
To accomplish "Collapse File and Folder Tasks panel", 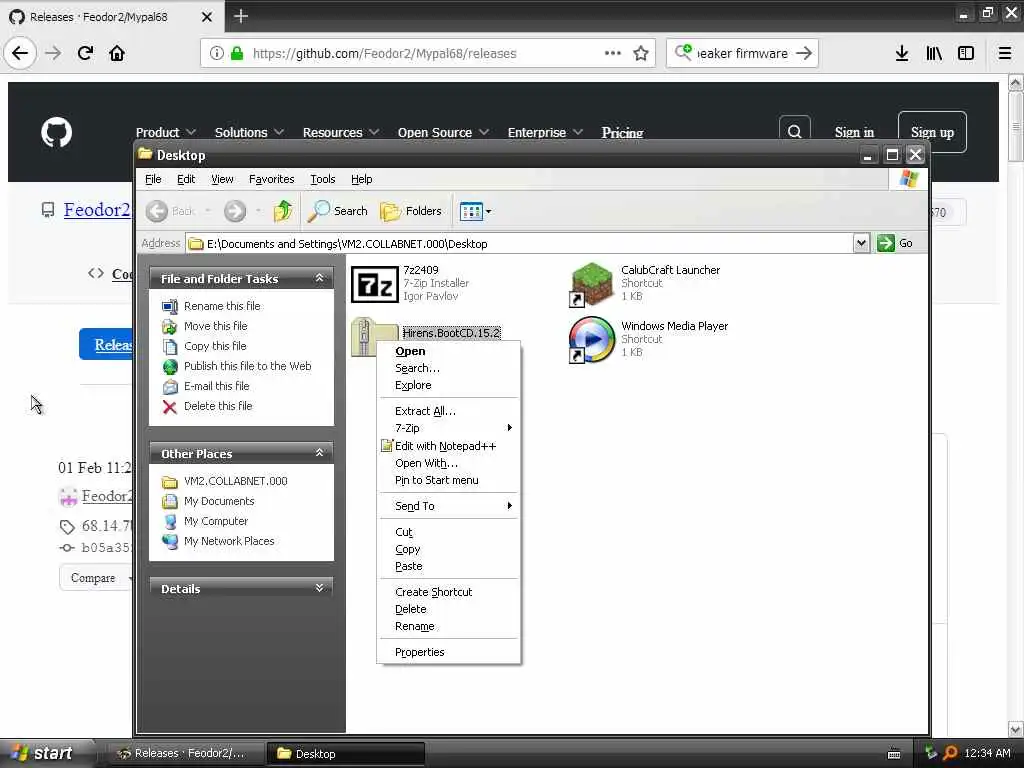I will pos(319,278).
